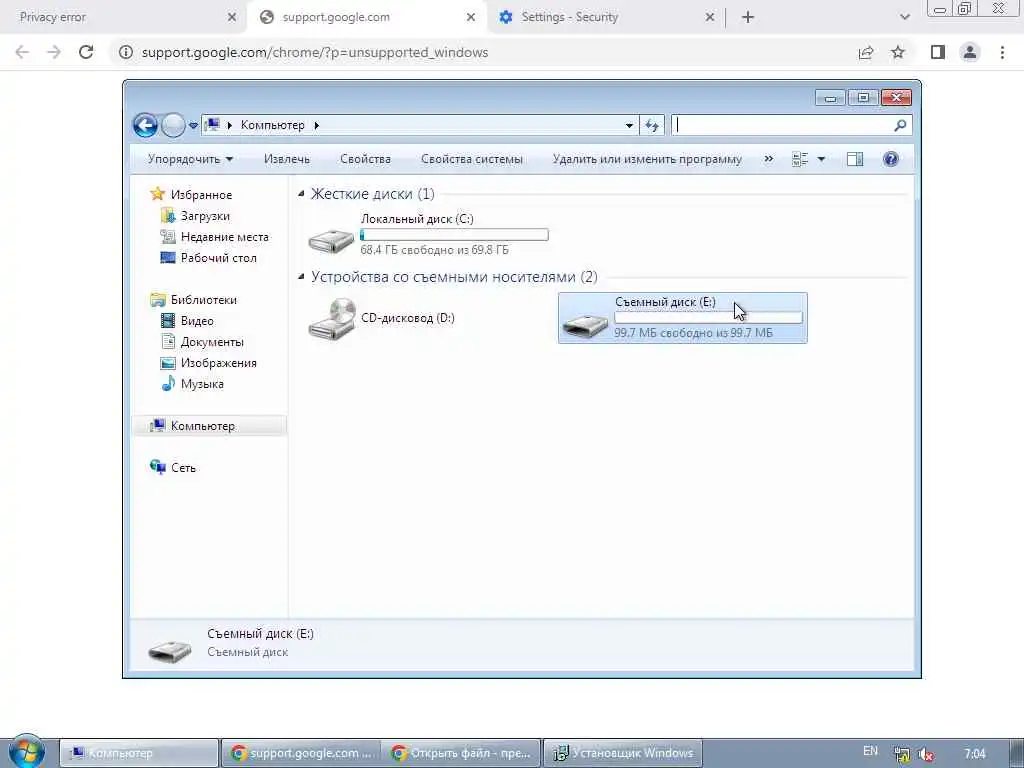Image resolution: width=1024 pixels, height=768 pixels.
Task: Open the Windows Start menu
Action: 27,752
